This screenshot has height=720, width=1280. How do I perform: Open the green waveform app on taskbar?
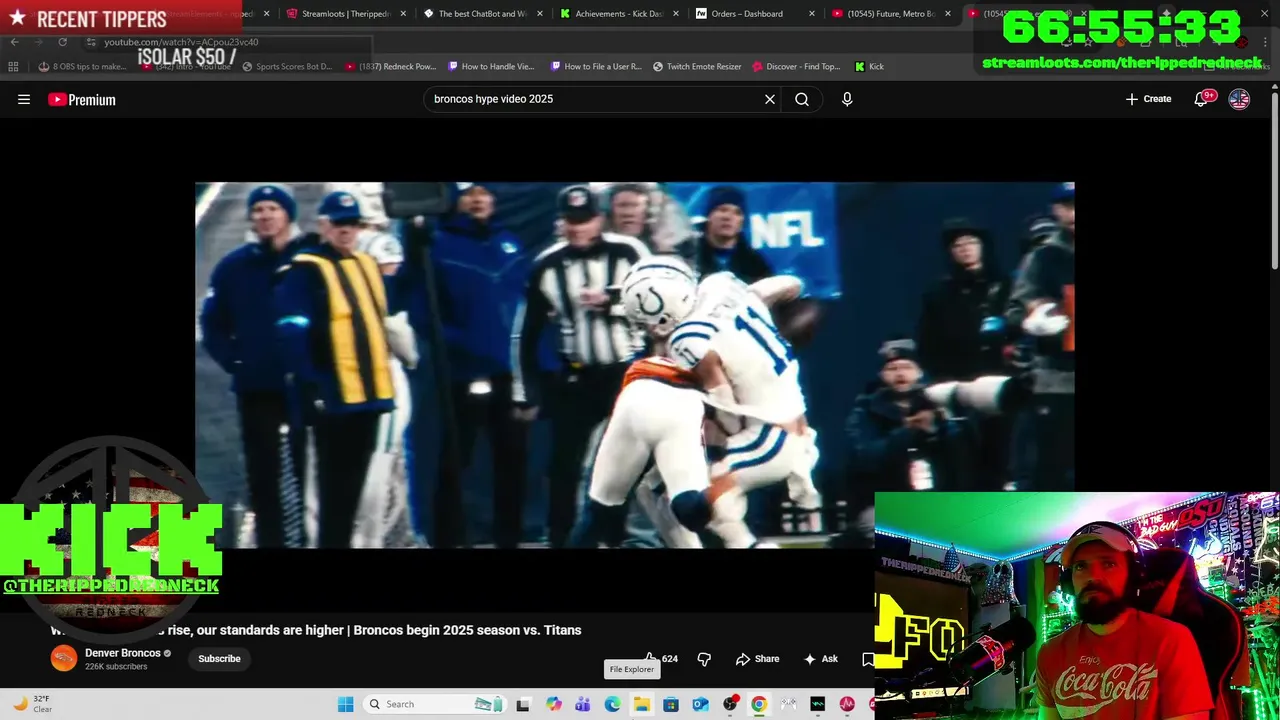pyautogui.click(x=818, y=704)
